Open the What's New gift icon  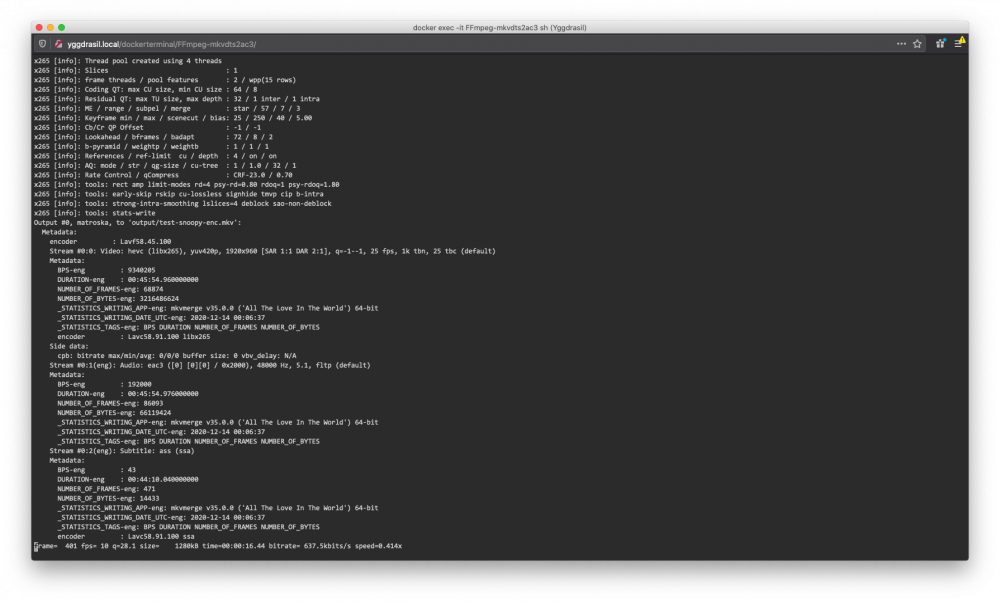click(941, 43)
